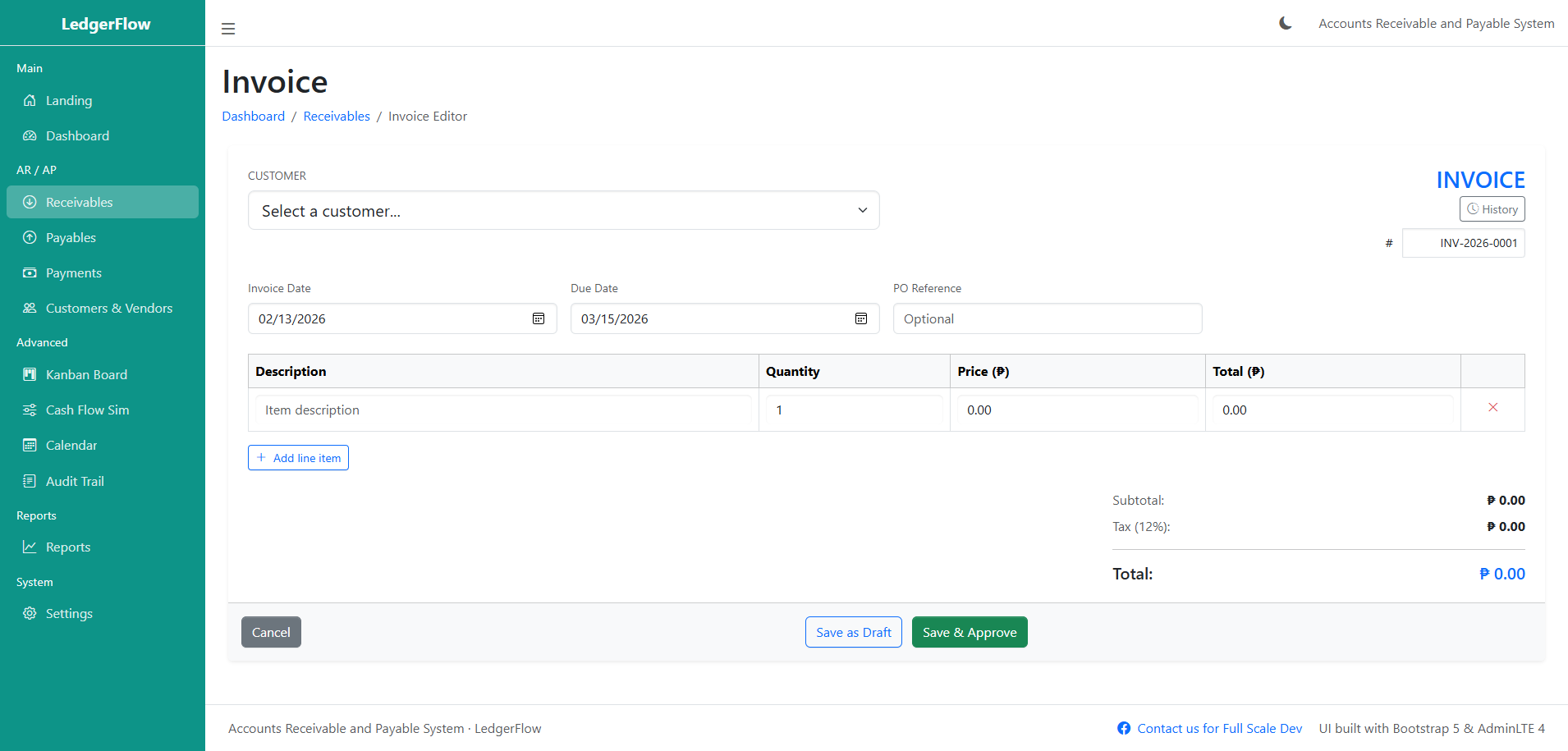The height and width of the screenshot is (751, 1568).
Task: Click the Payments icon
Action: click(30, 272)
